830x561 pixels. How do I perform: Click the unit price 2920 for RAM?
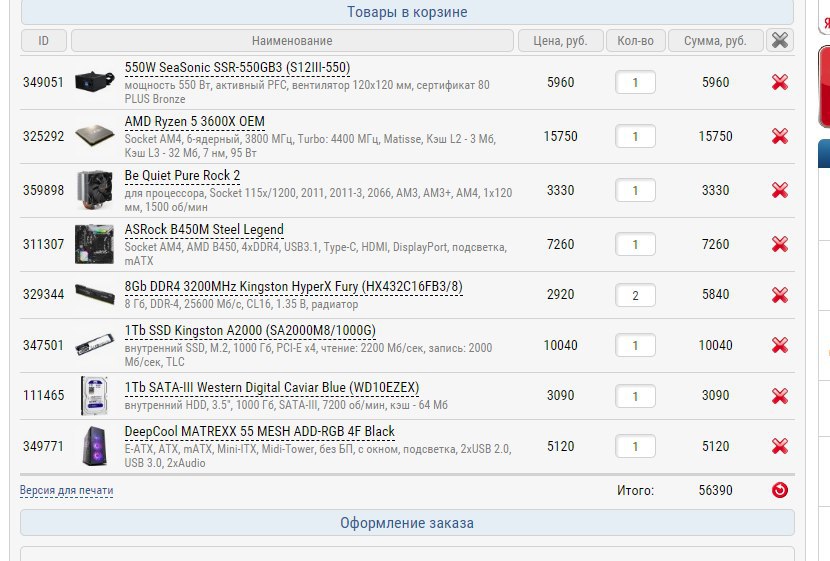point(561,294)
